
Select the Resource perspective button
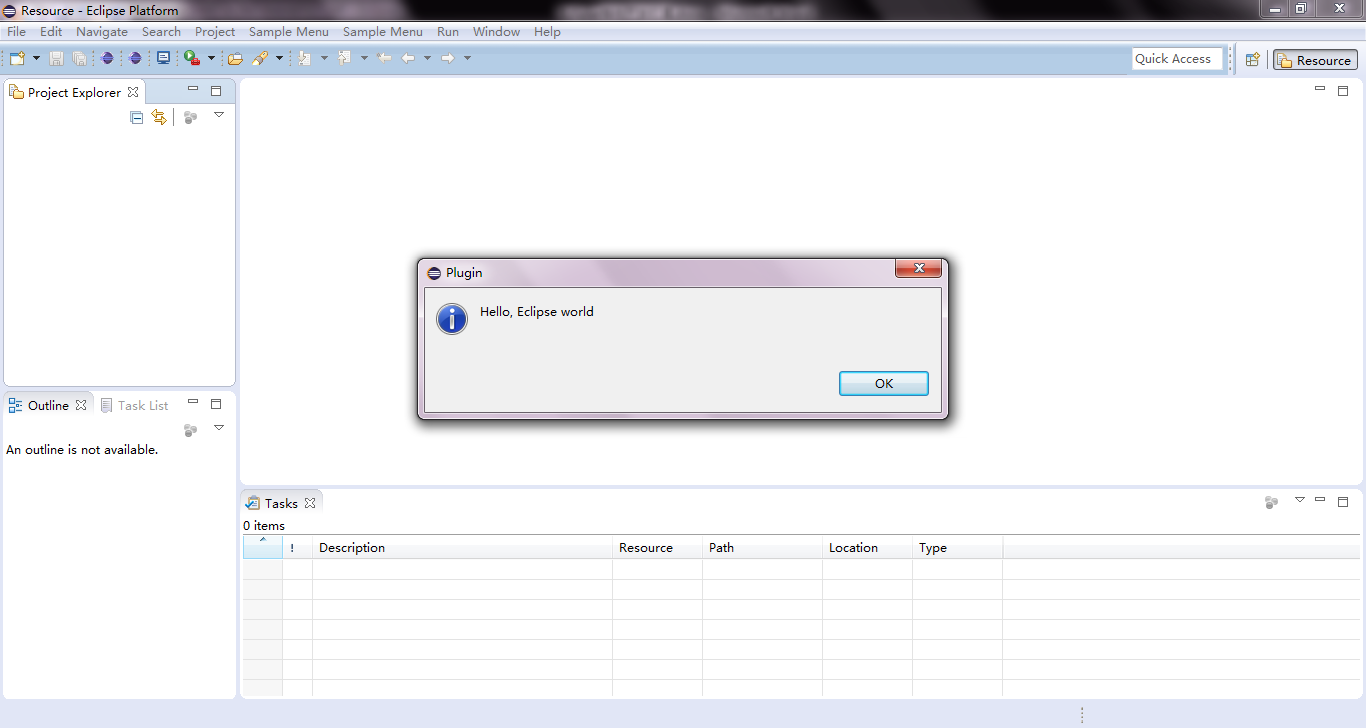click(x=1315, y=60)
